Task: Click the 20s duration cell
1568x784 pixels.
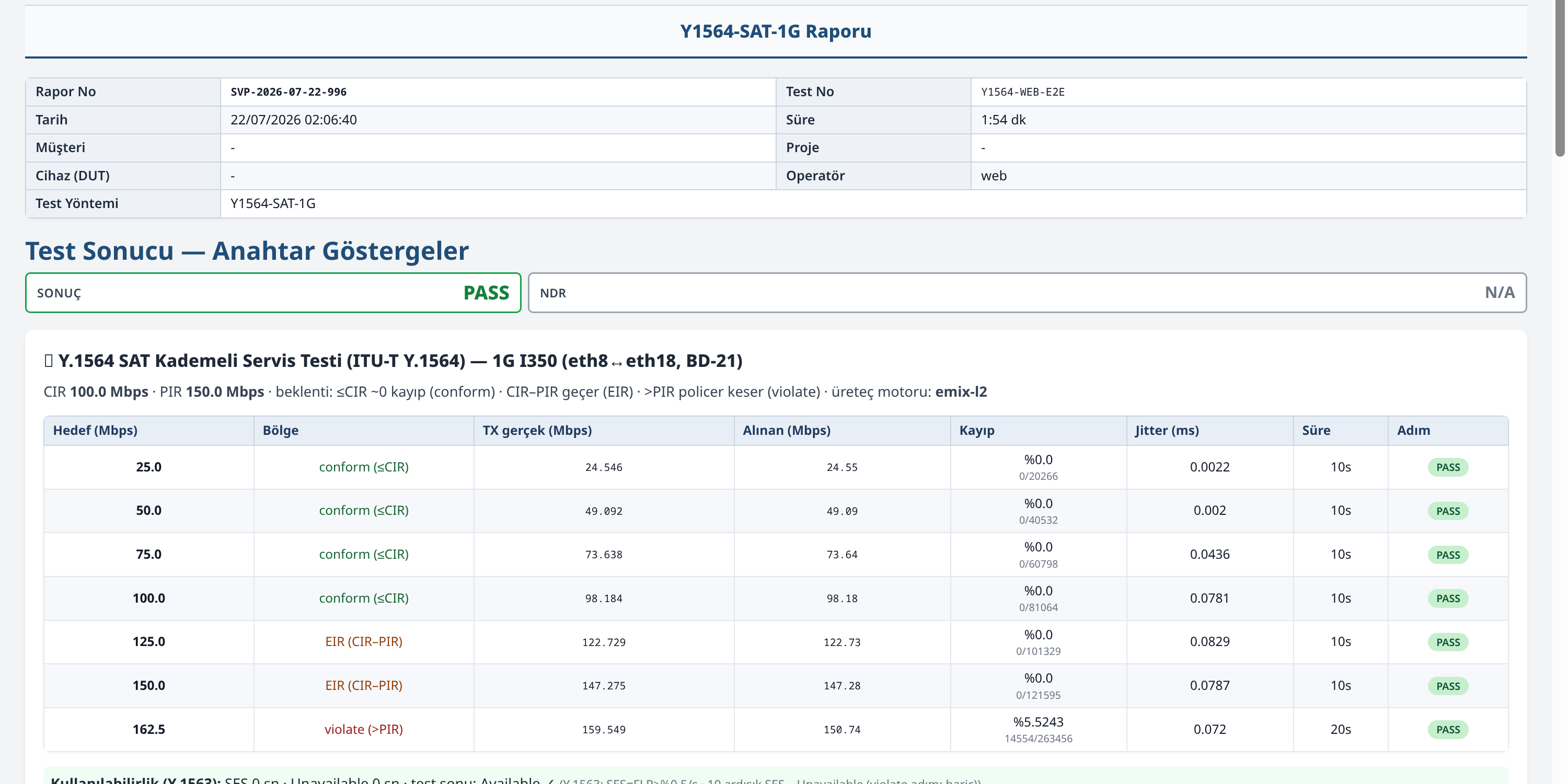Action: tap(1340, 729)
